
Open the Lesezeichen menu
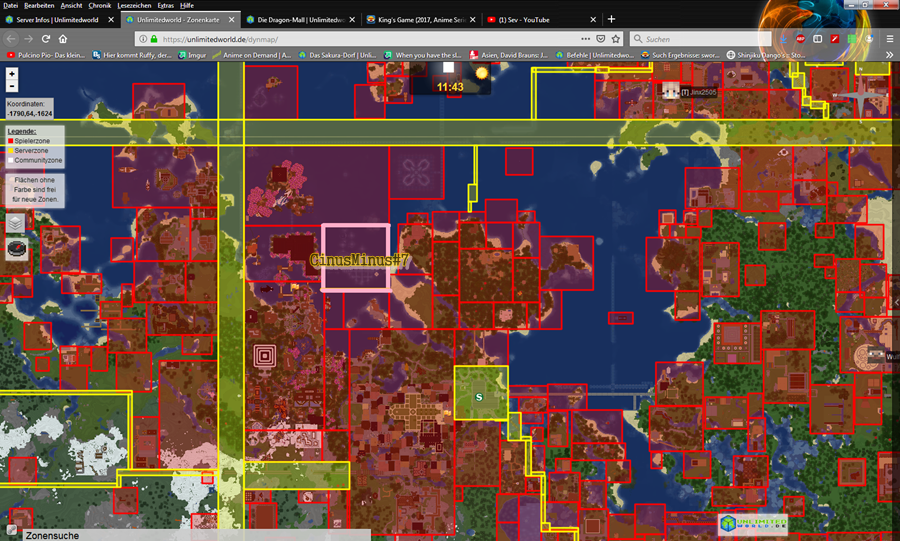(134, 5)
